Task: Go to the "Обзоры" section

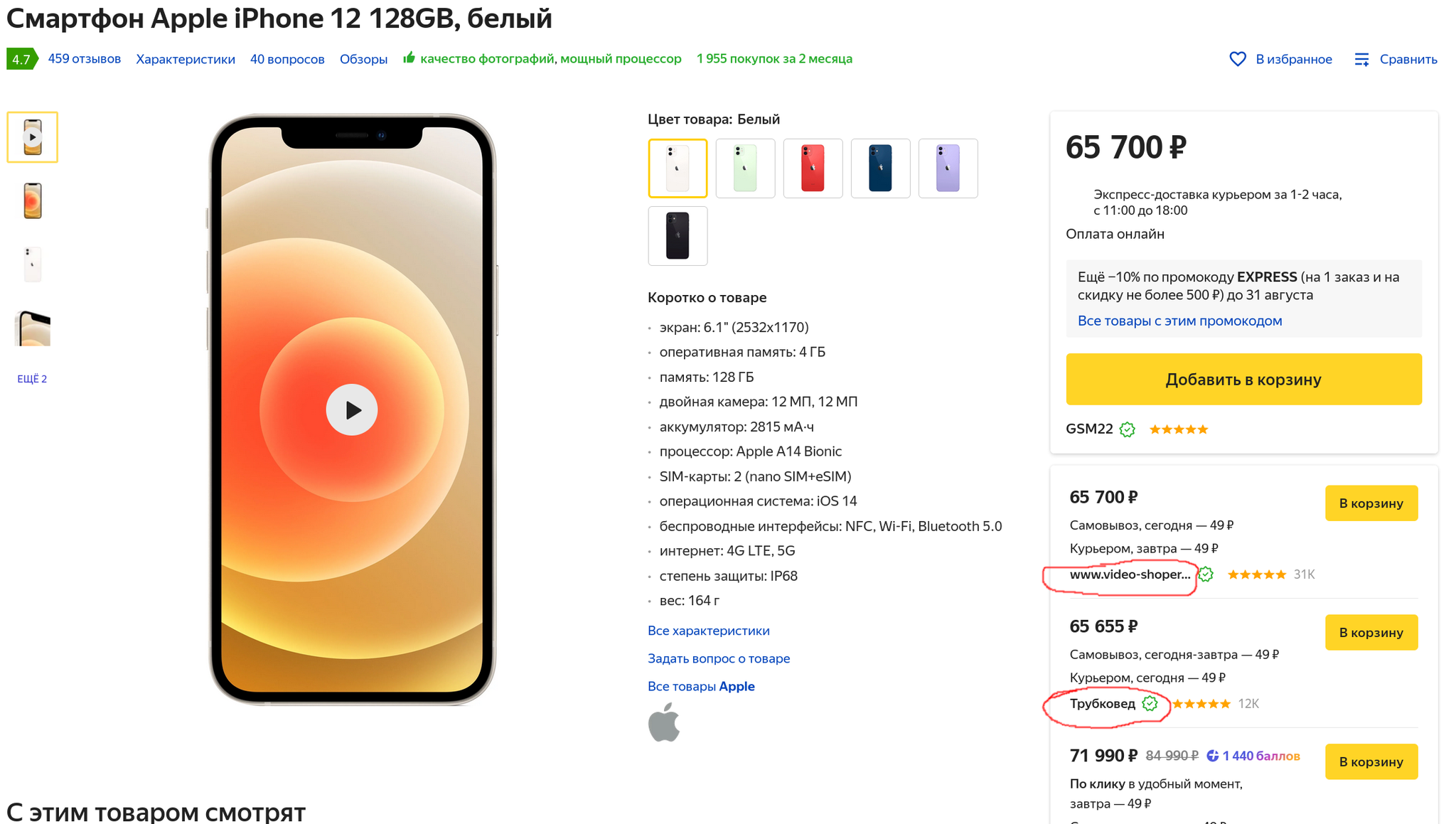Action: click(x=363, y=59)
